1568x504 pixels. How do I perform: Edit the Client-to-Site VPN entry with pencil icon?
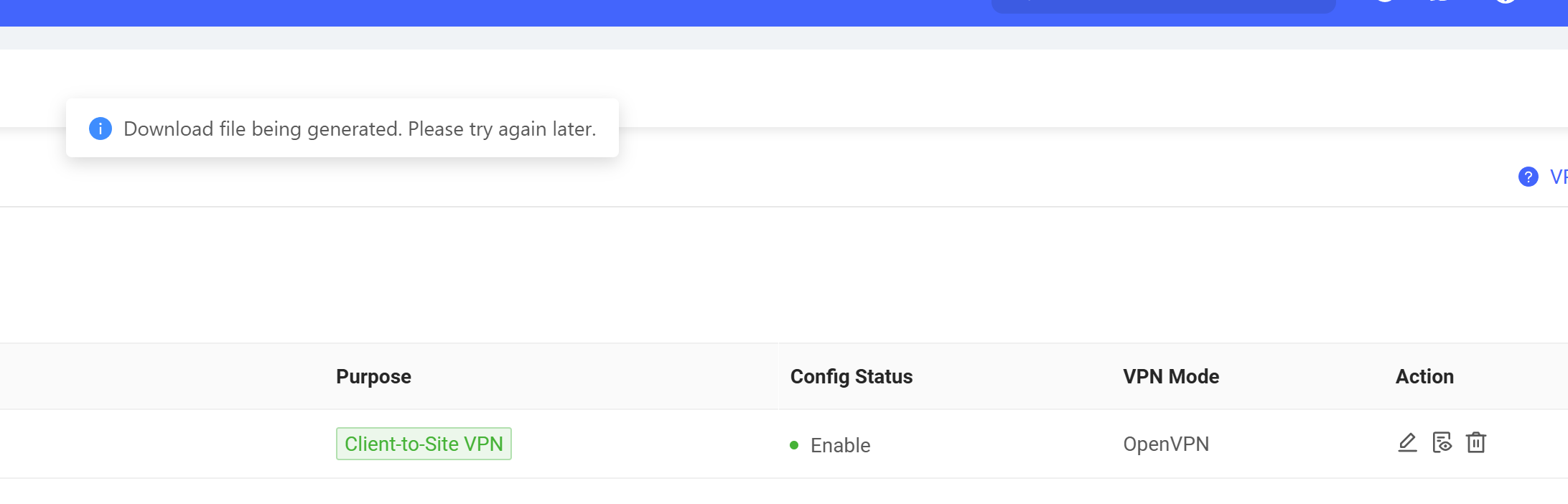[1407, 443]
